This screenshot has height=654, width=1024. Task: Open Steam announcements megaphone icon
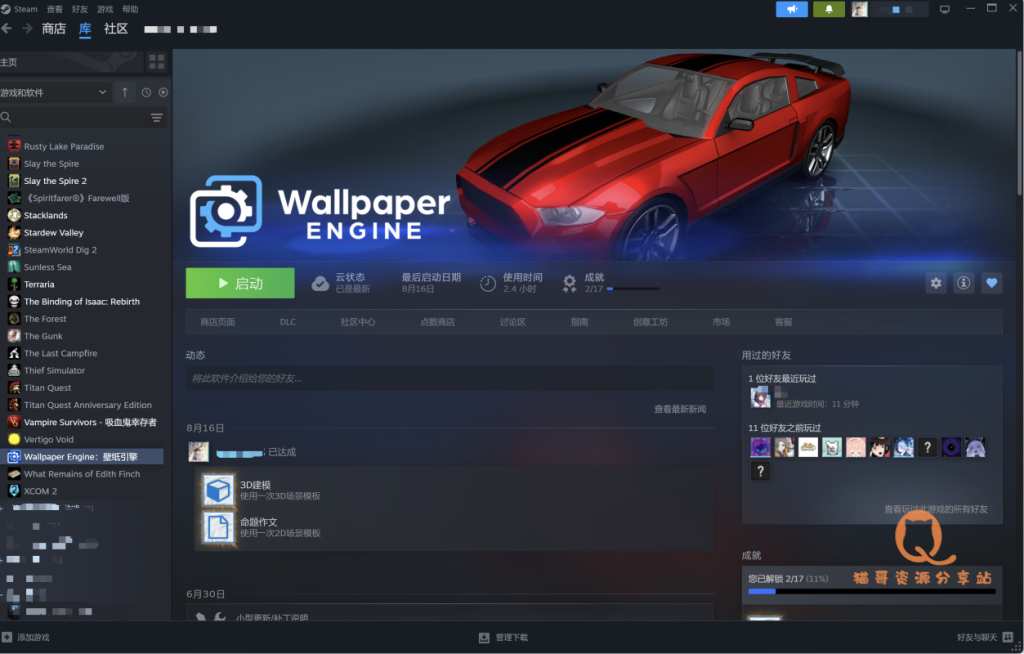[792, 9]
